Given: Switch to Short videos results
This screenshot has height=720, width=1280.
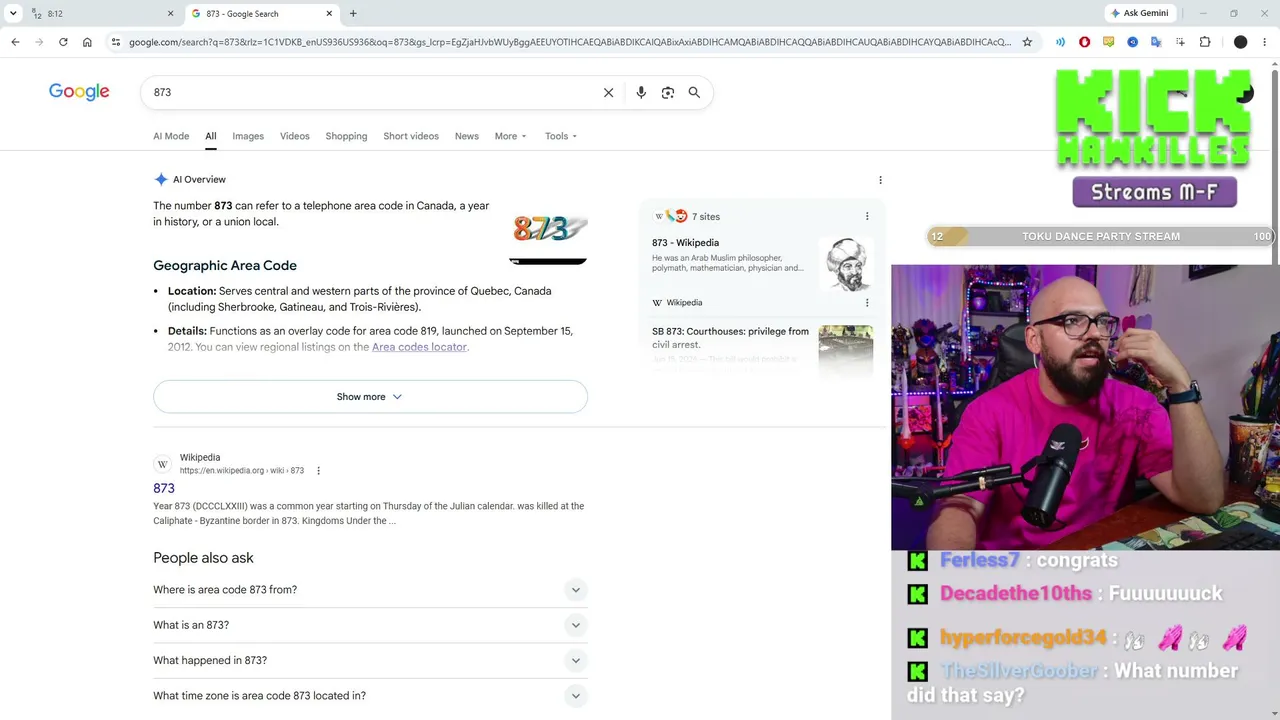Looking at the screenshot, I should [x=411, y=136].
